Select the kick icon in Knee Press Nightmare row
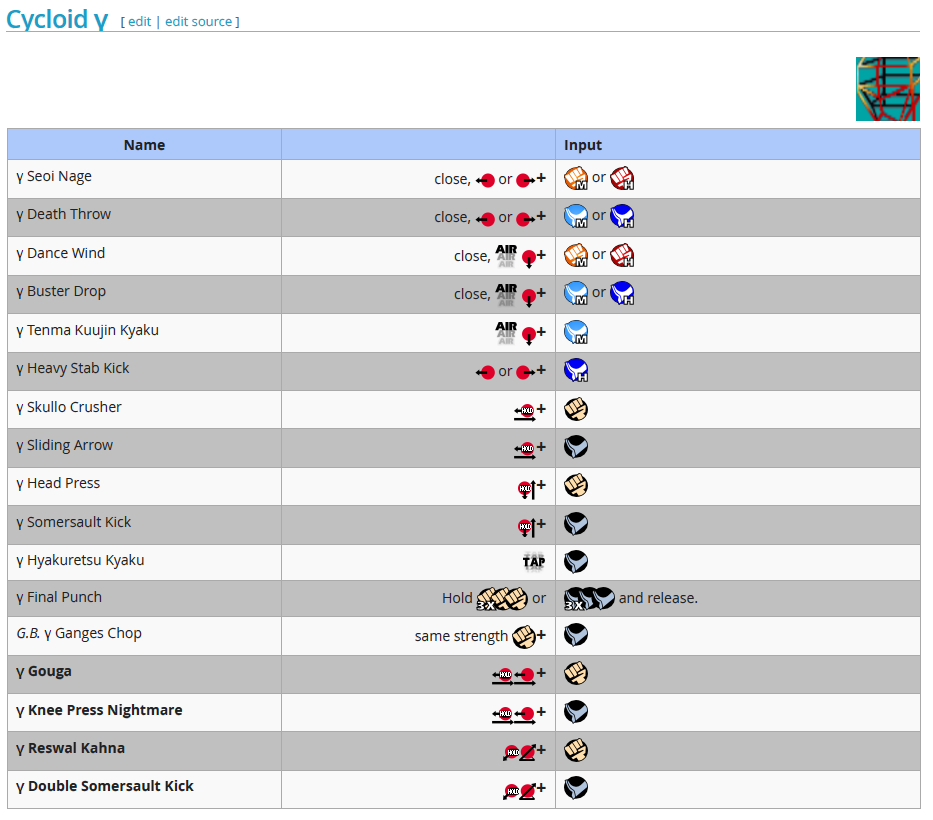Image resolution: width=933 pixels, height=820 pixels. [x=576, y=712]
